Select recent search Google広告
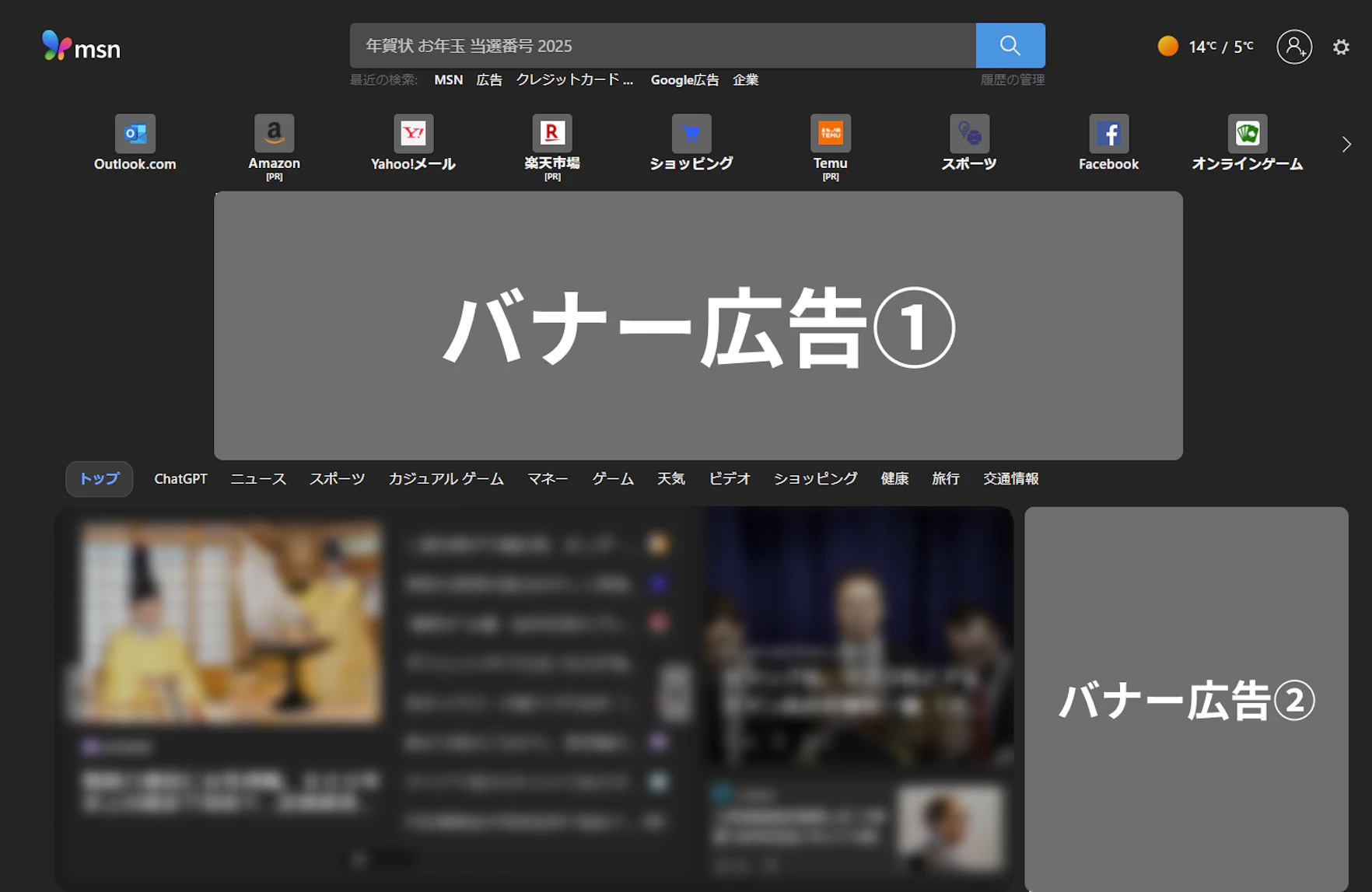The height and width of the screenshot is (892, 1372). 684,80
